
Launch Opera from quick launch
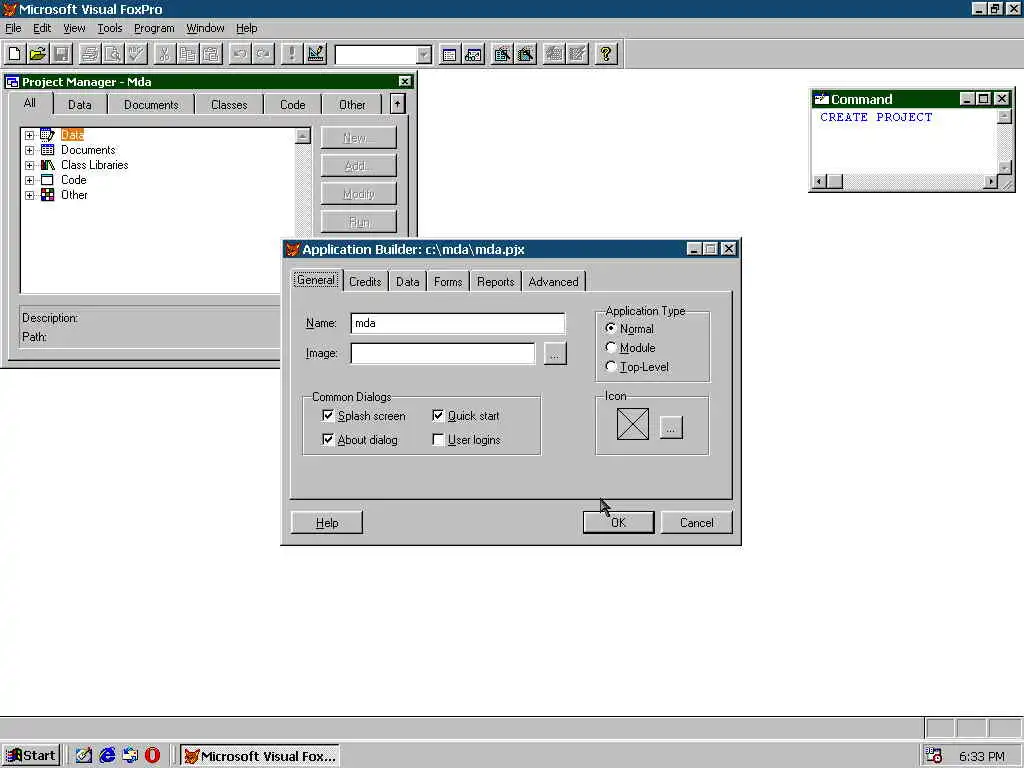(x=153, y=756)
